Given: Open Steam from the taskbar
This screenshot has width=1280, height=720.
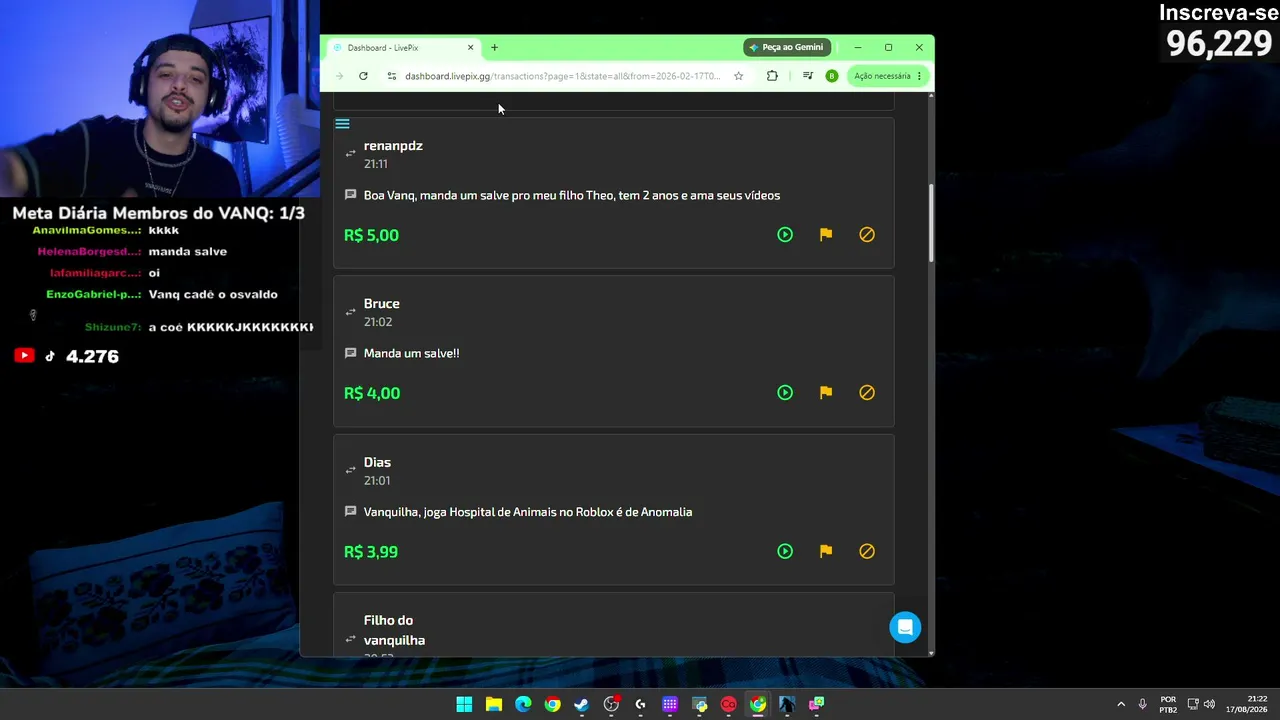Looking at the screenshot, I should tap(582, 704).
